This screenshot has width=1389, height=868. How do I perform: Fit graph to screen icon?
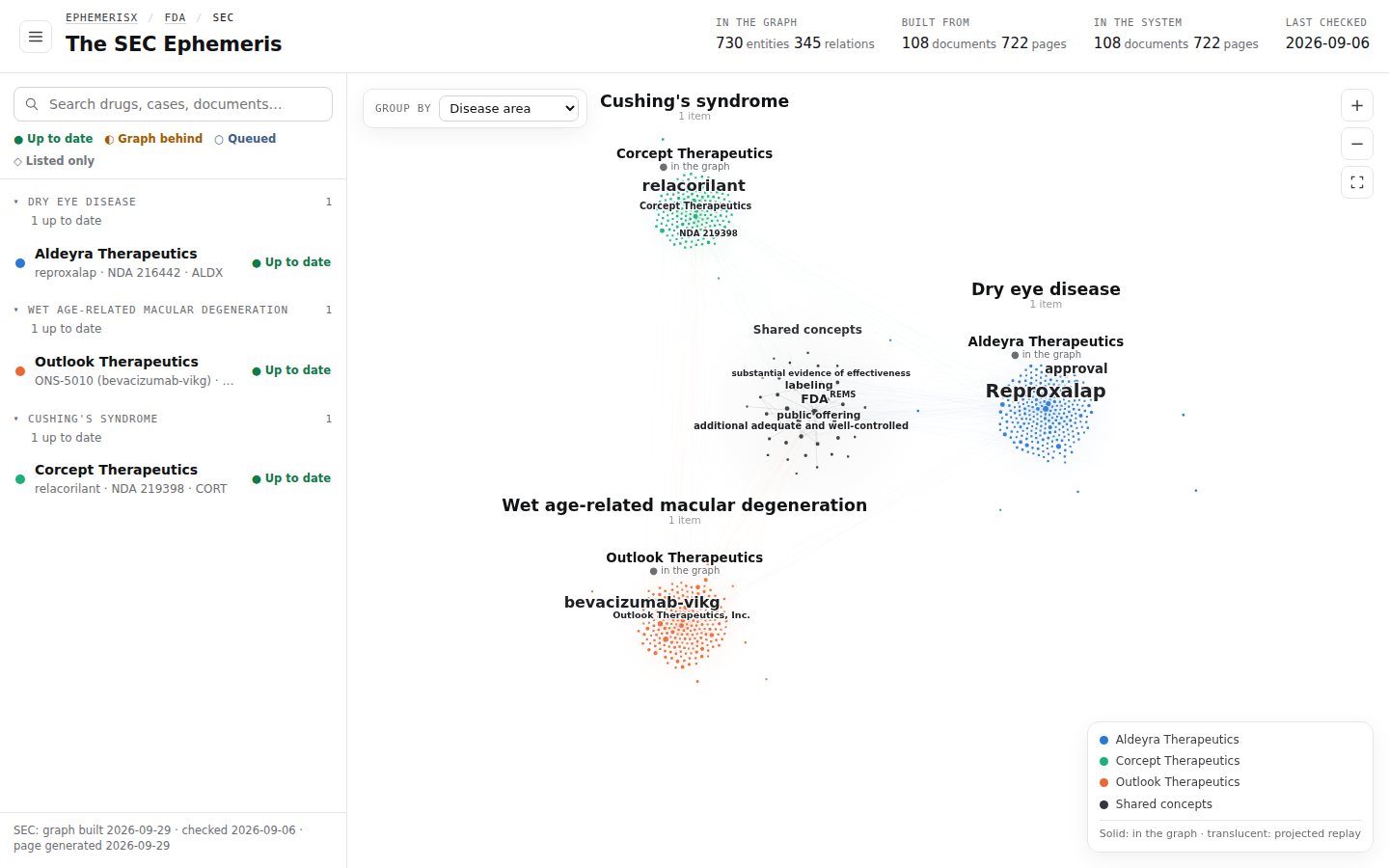[x=1357, y=182]
